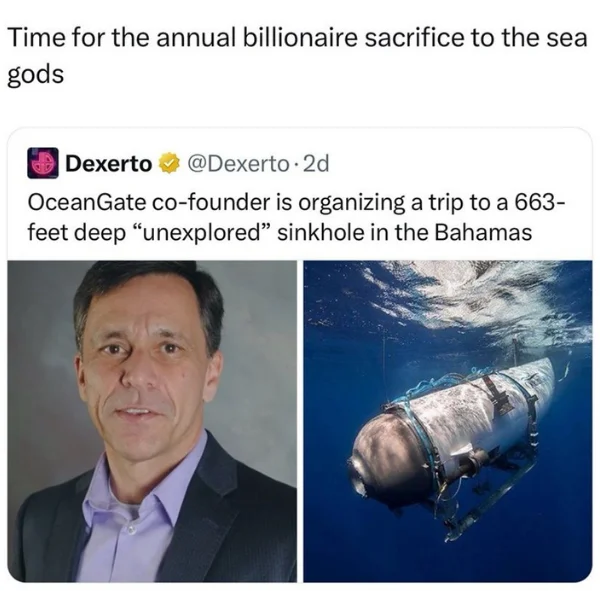Click the word sinkhole in tweet
This screenshot has height=600, width=600.
tap(321, 233)
